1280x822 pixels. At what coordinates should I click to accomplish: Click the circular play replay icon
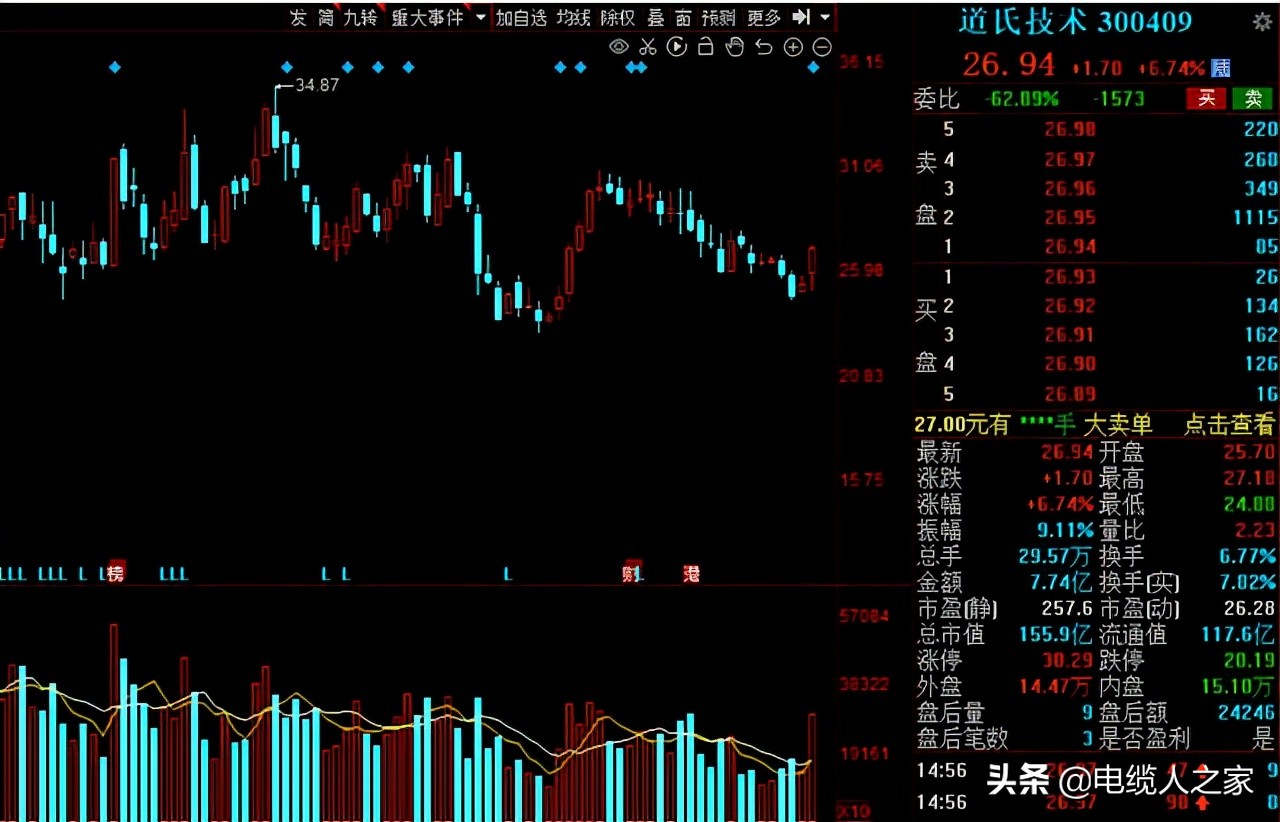tap(676, 46)
